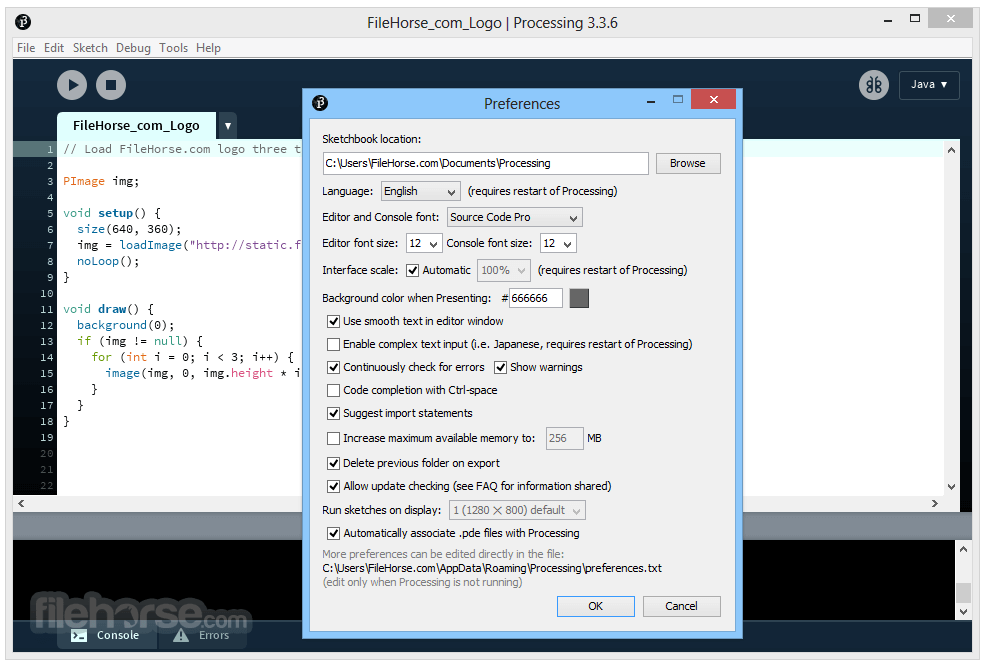Viewport: 985px width, 664px height.
Task: Switch to the Console tab
Action: pos(106,635)
